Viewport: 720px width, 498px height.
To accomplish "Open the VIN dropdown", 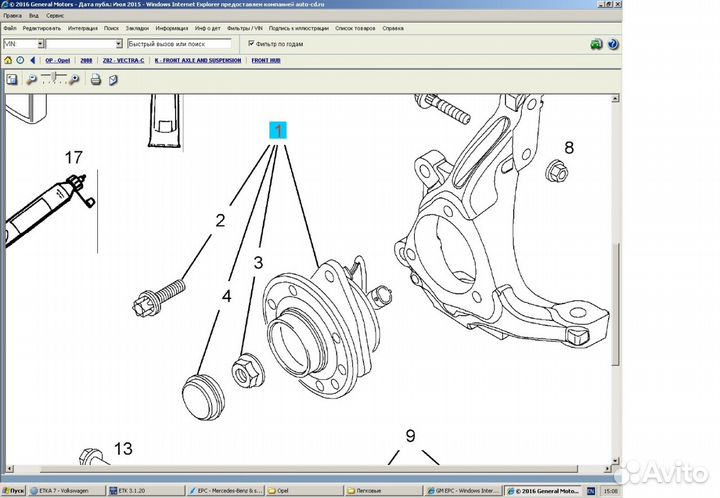I will click(x=41, y=44).
